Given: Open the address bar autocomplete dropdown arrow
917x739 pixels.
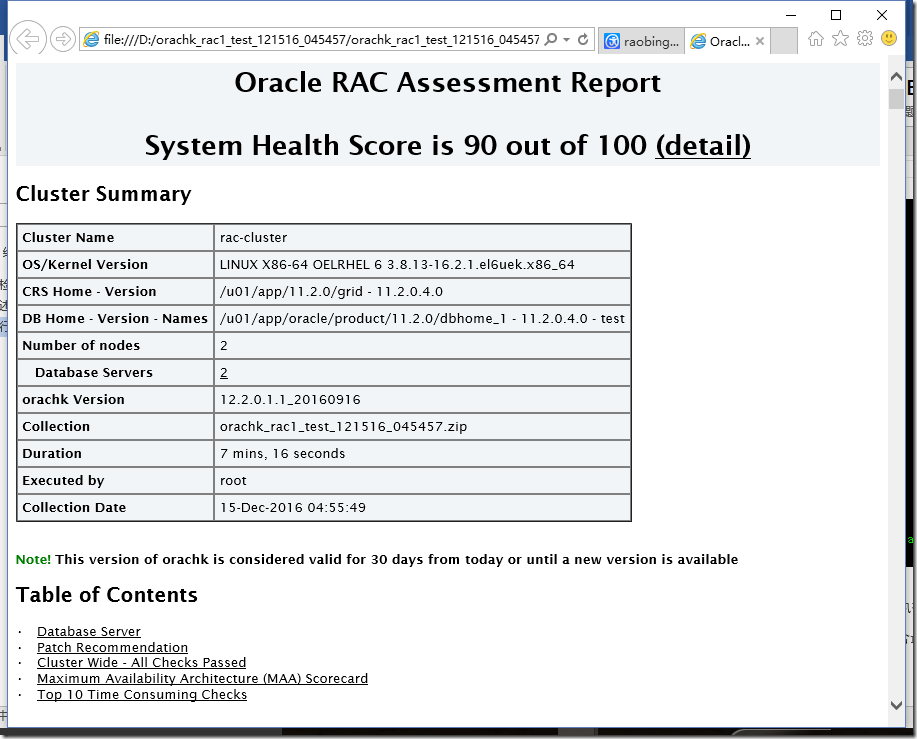Looking at the screenshot, I should coord(566,38).
